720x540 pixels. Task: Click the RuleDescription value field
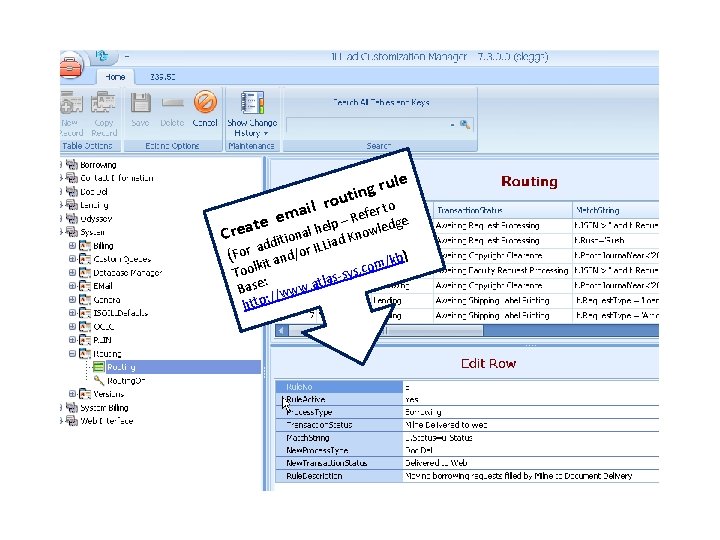tap(531, 476)
